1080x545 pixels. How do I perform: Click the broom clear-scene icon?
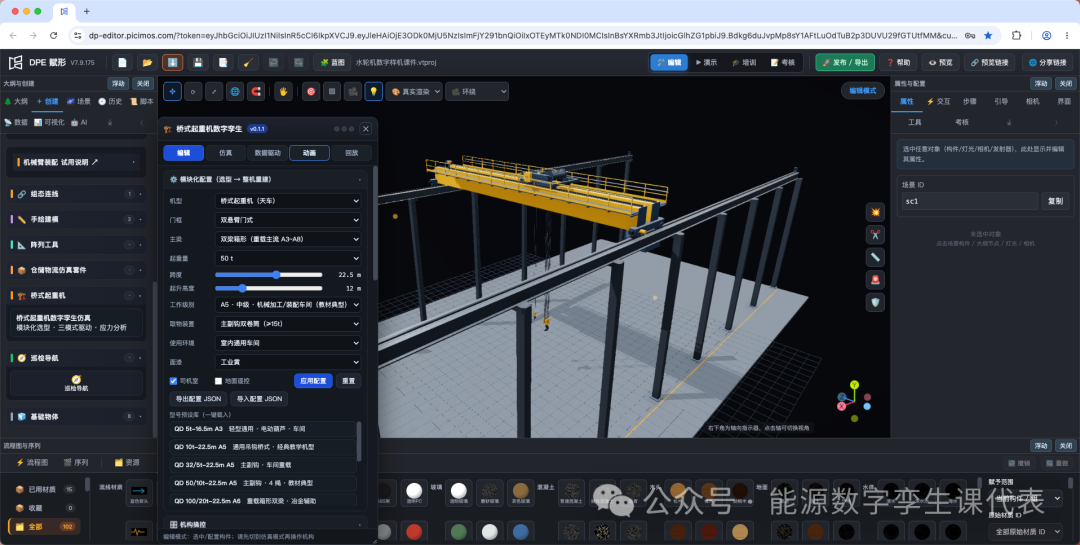248,63
